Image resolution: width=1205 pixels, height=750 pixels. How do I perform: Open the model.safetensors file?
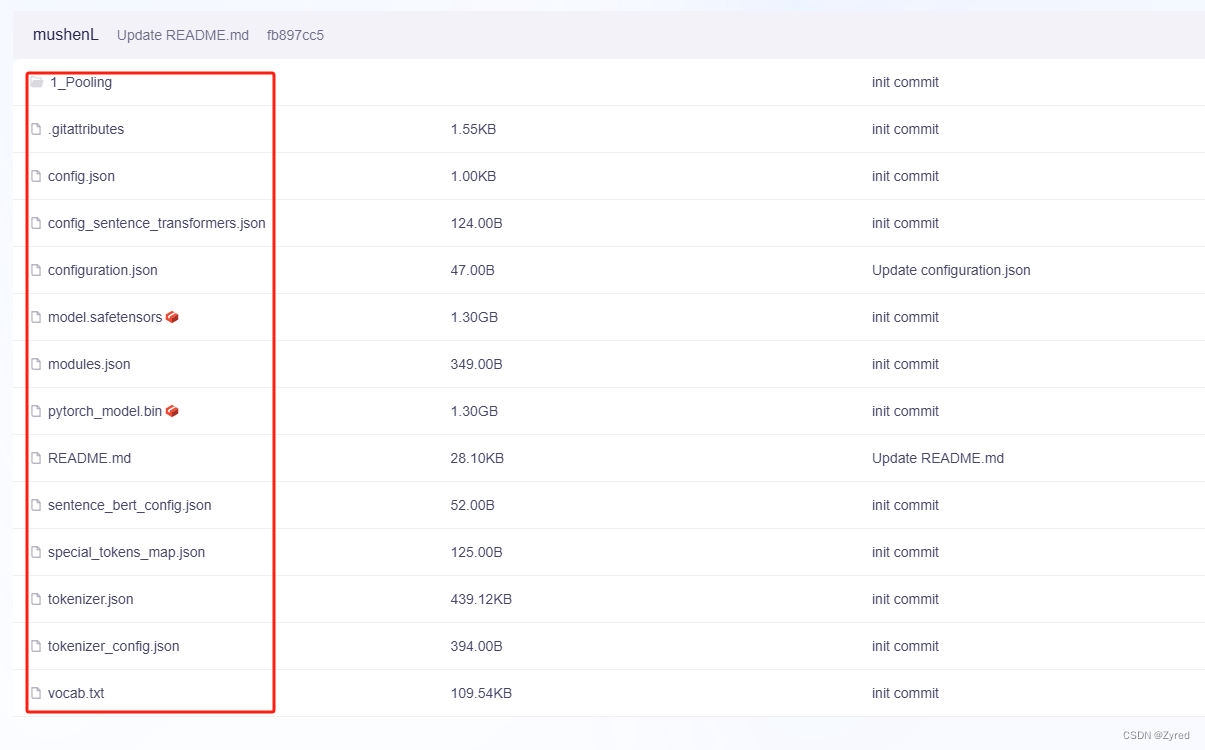tap(105, 317)
